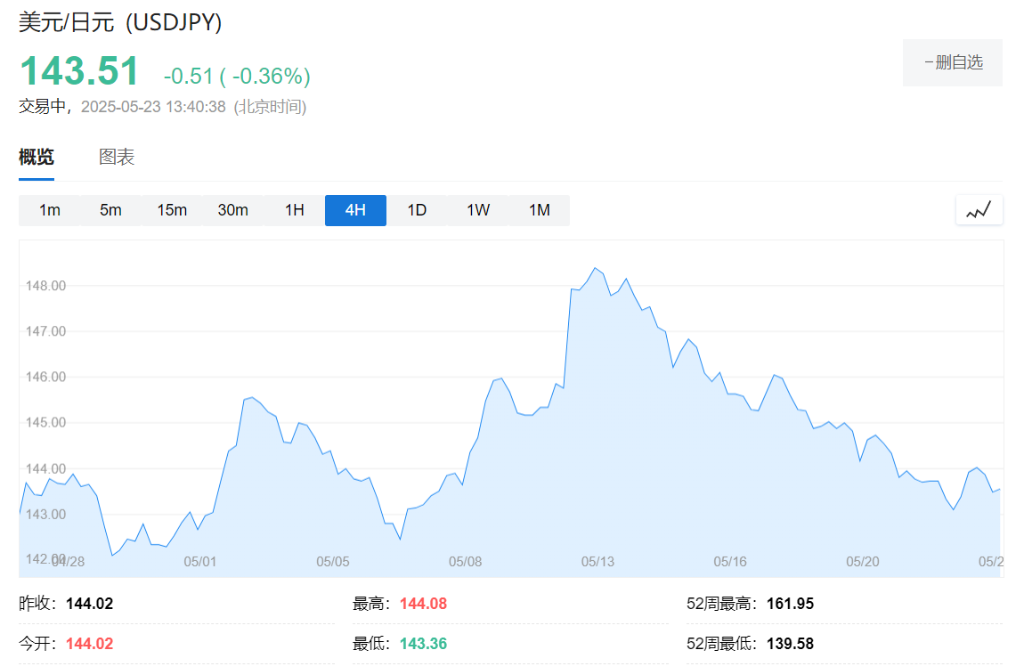Select the 1m chart interval

(x=49, y=210)
